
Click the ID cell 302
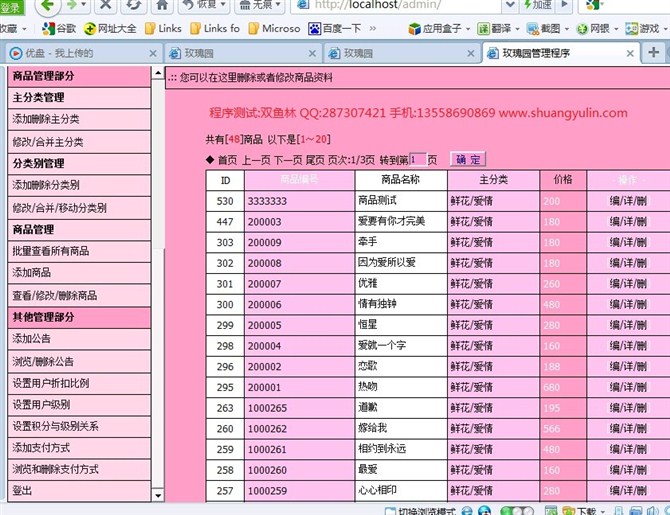pyautogui.click(x=225, y=263)
